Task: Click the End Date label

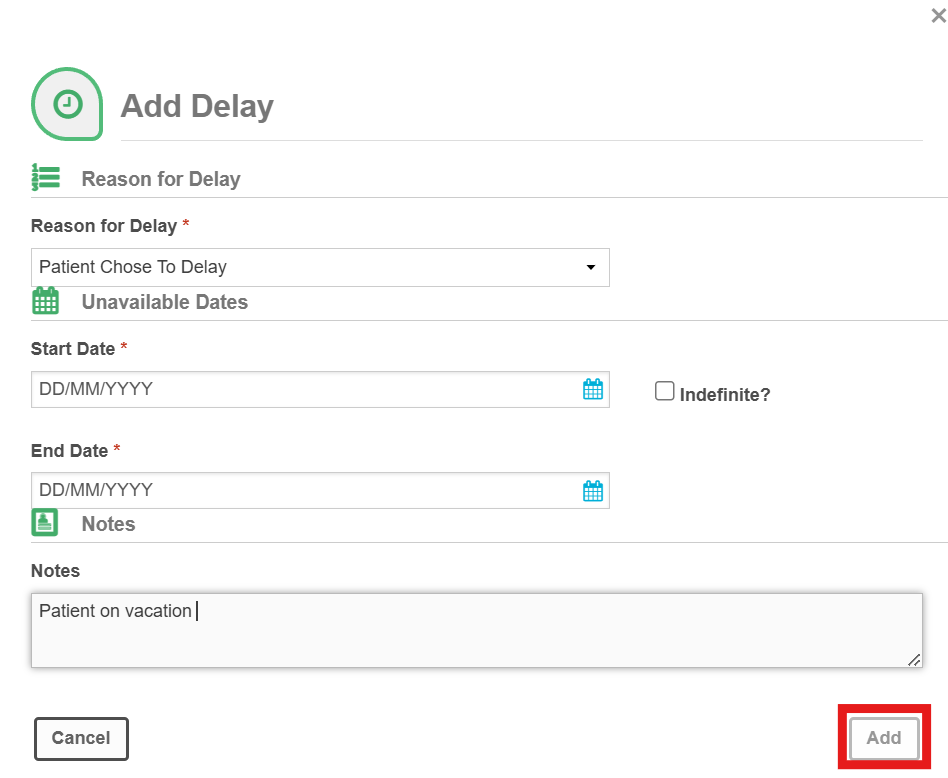Action: [70, 451]
